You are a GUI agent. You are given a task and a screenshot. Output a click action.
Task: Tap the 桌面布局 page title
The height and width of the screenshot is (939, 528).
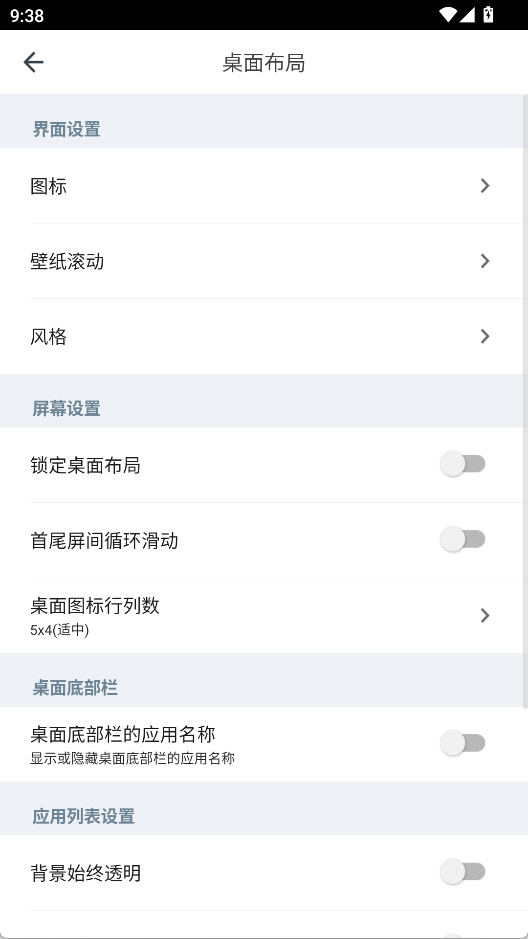point(264,63)
